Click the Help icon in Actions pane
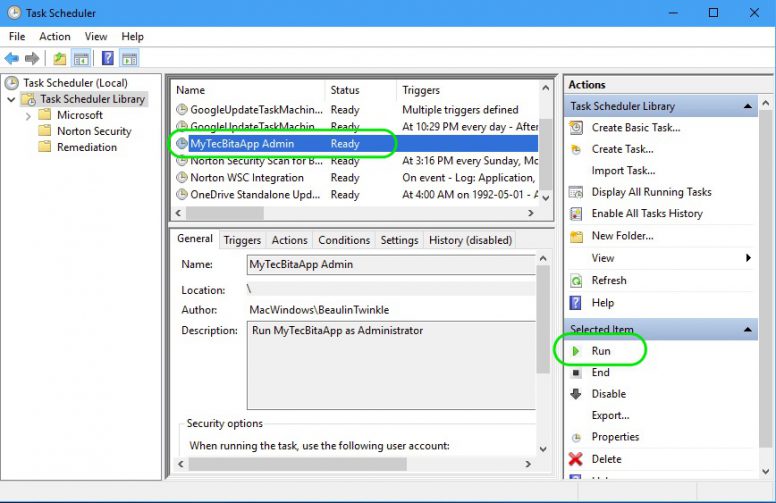This screenshot has width=776, height=503. tap(576, 302)
